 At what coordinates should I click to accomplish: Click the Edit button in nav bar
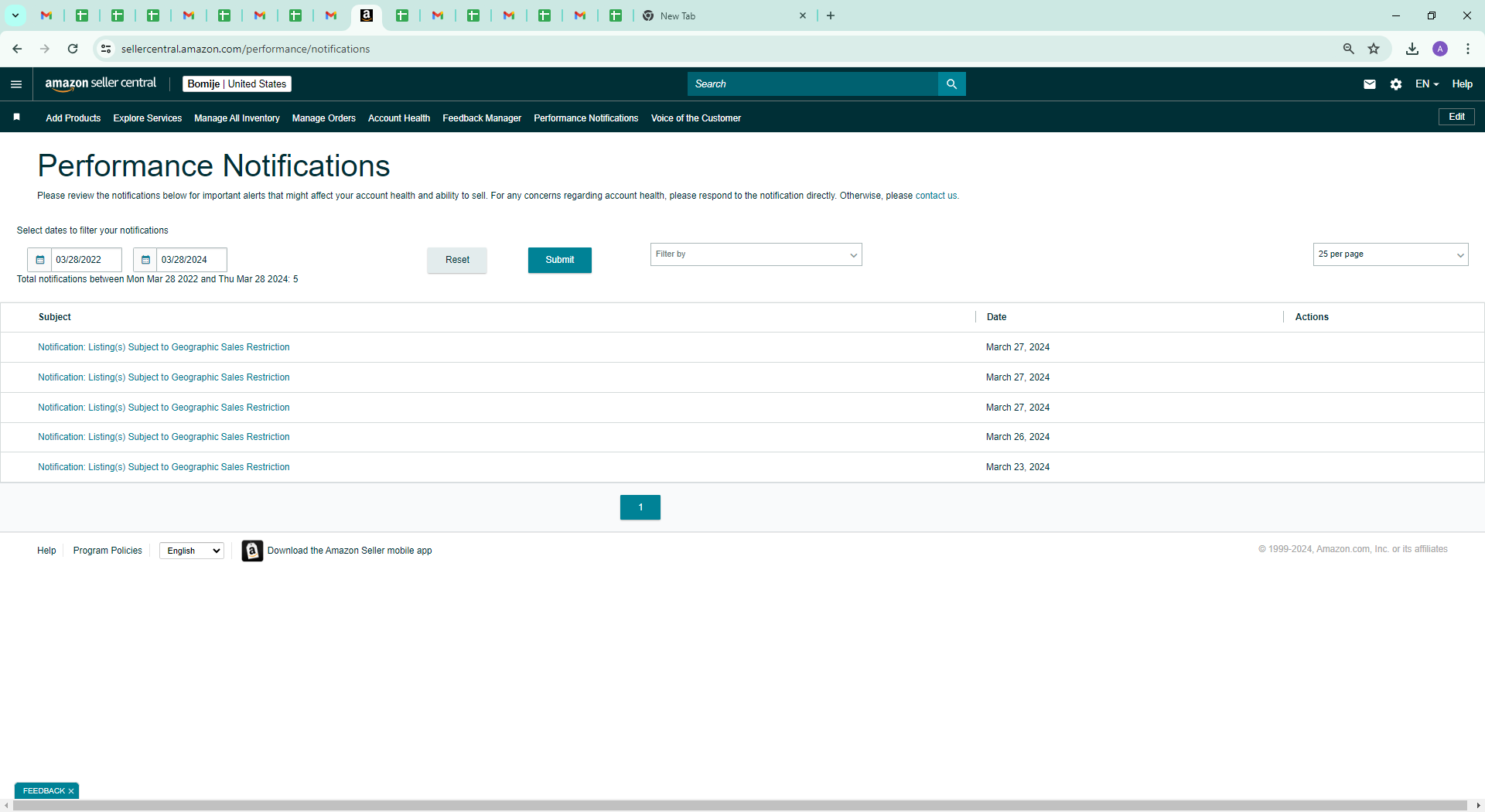[1456, 117]
